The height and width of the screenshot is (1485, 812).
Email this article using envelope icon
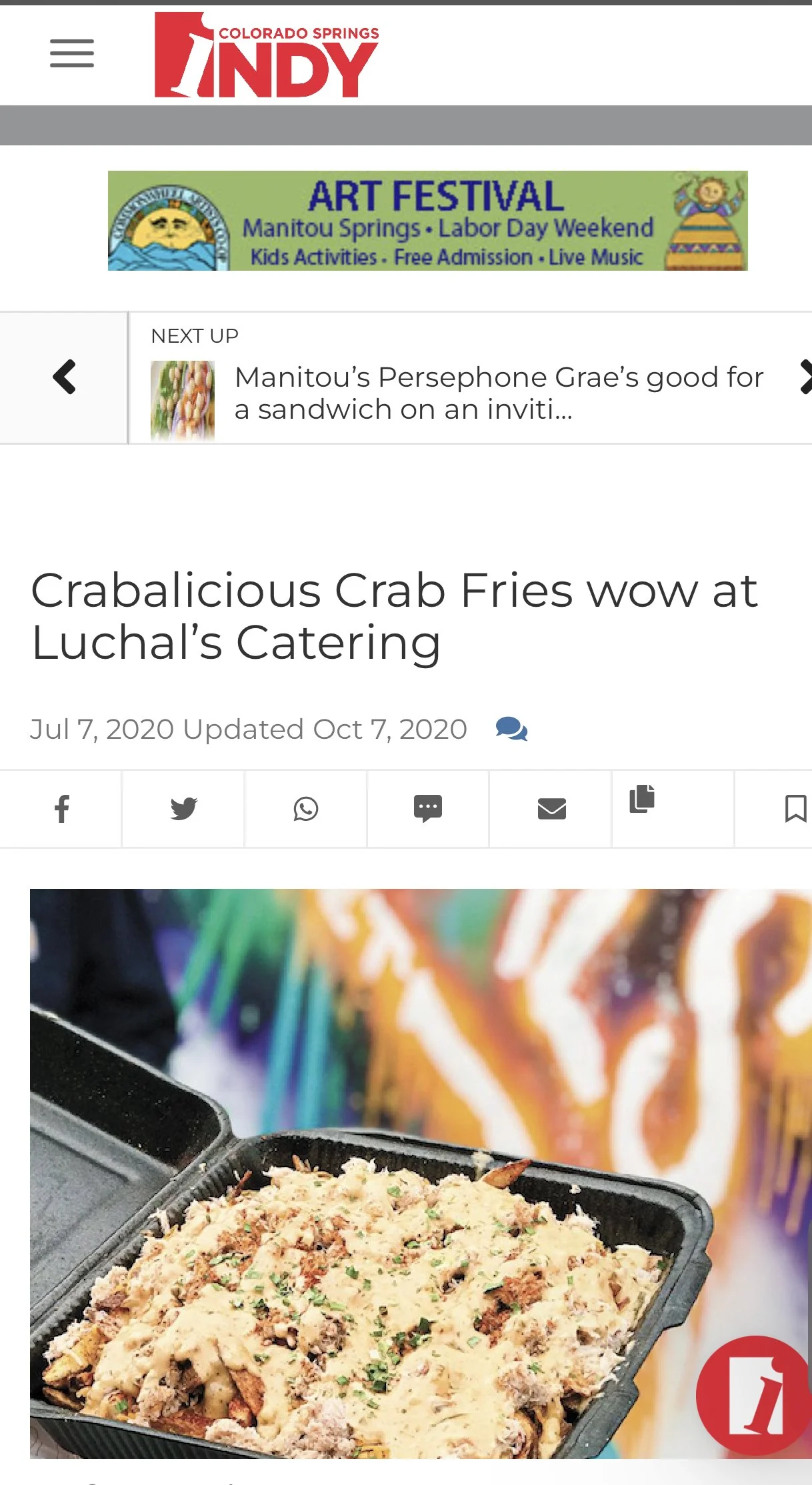[x=551, y=809]
